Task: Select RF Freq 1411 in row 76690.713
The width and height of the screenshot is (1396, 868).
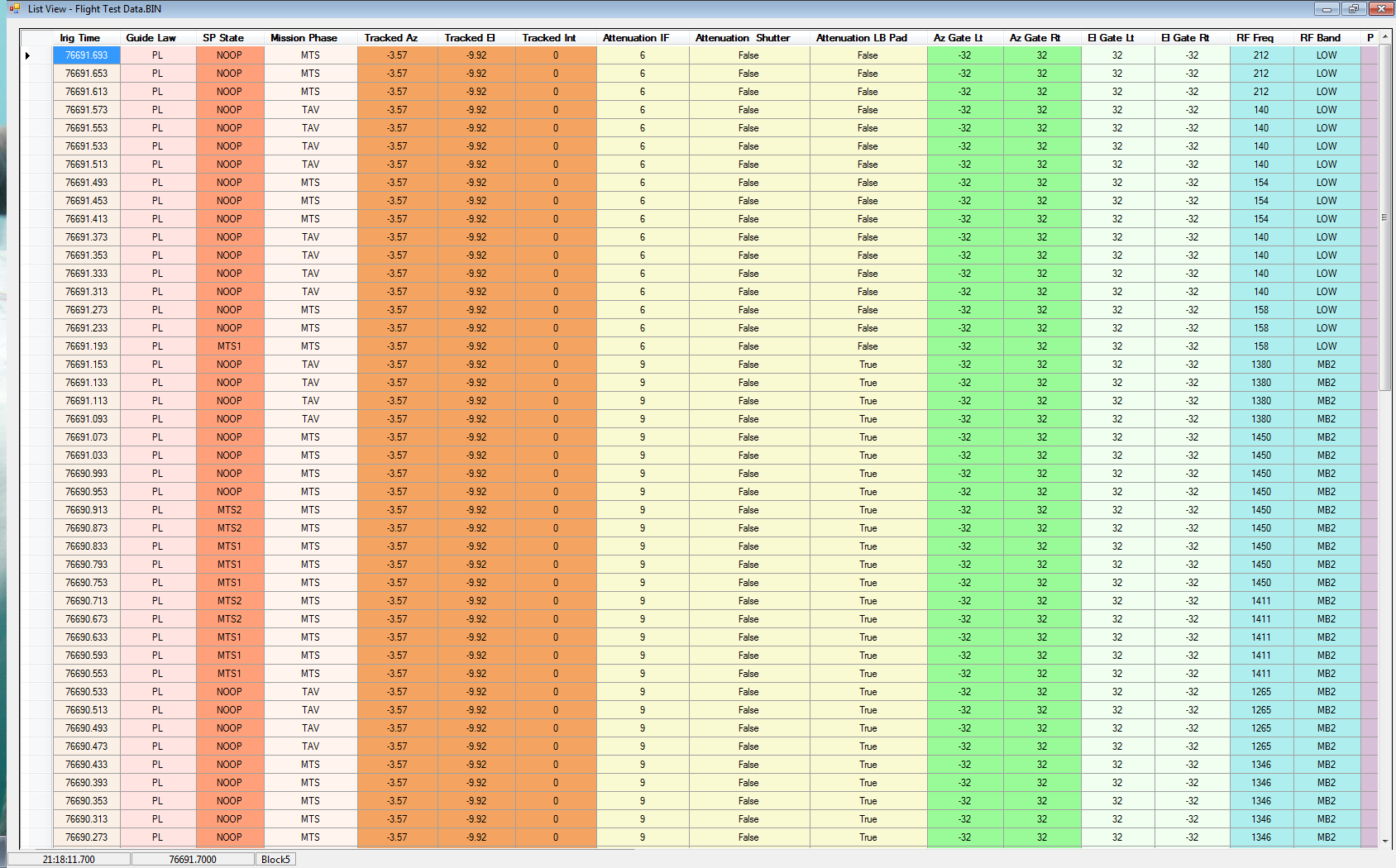Action: pyautogui.click(x=1261, y=601)
